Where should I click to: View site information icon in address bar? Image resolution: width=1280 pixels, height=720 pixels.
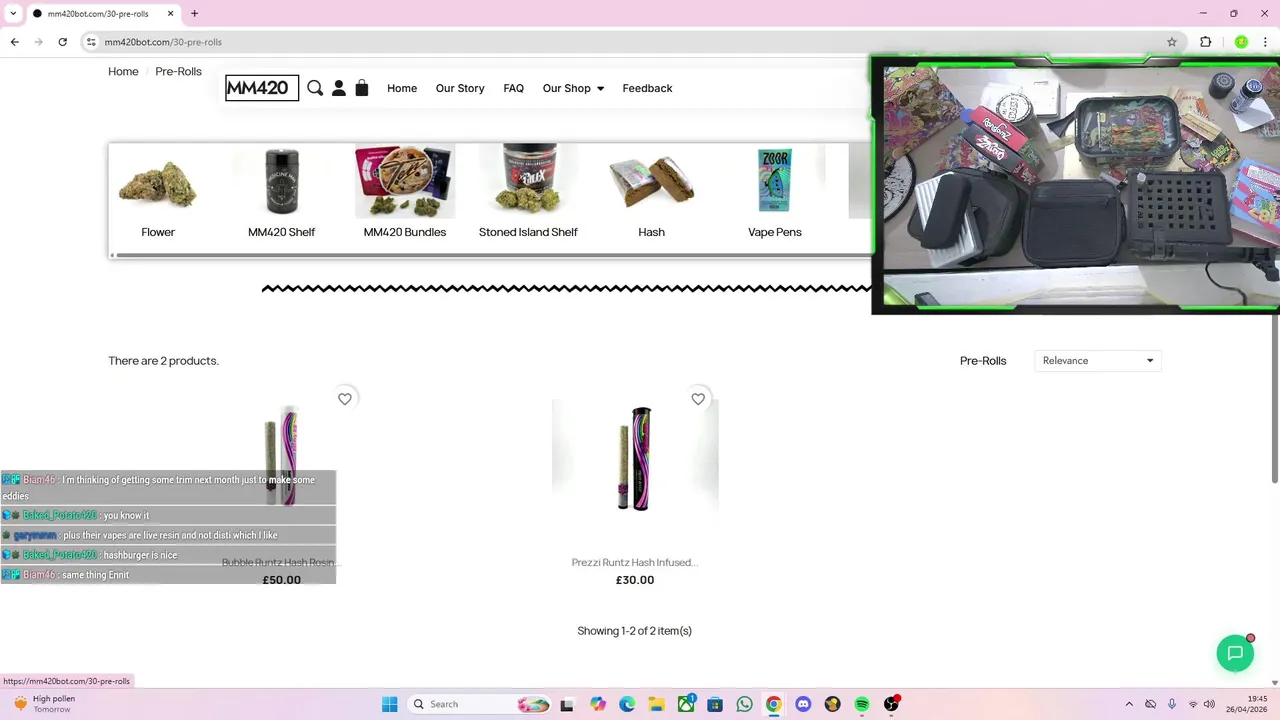tap(91, 42)
